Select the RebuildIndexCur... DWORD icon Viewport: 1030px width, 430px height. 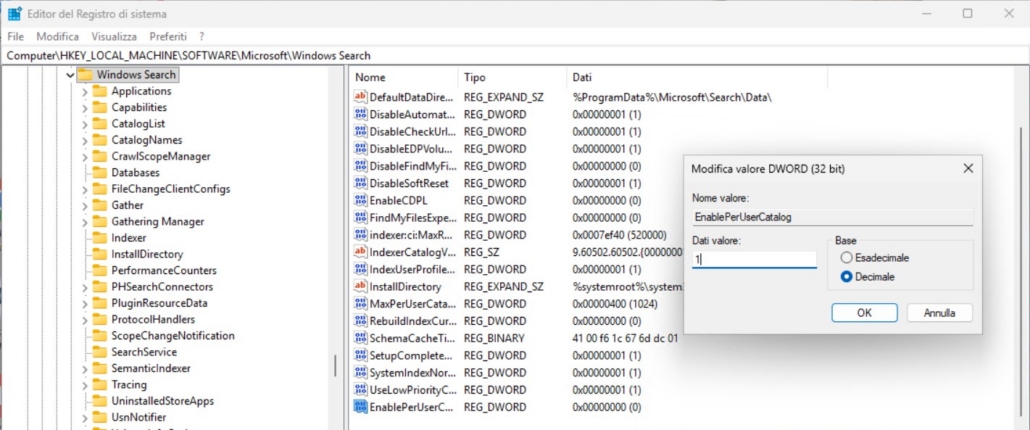pyautogui.click(x=360, y=321)
